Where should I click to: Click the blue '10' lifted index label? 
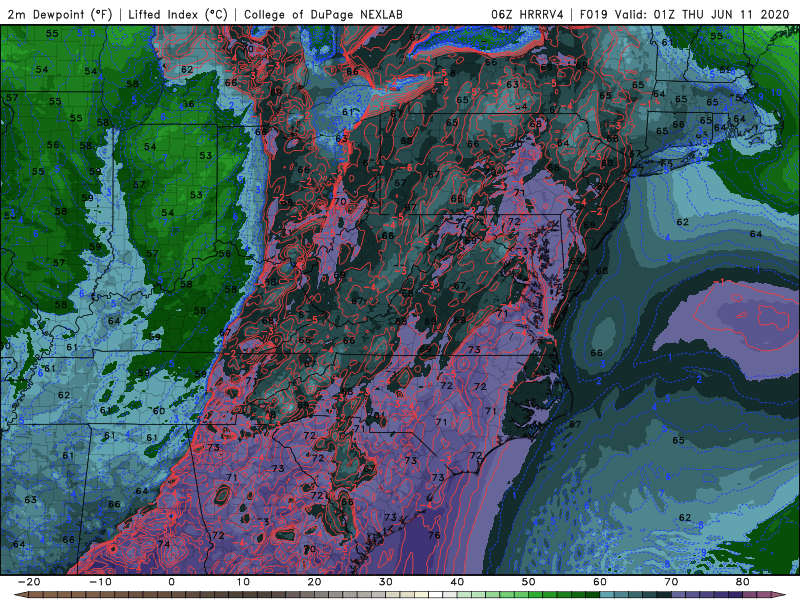776,92
